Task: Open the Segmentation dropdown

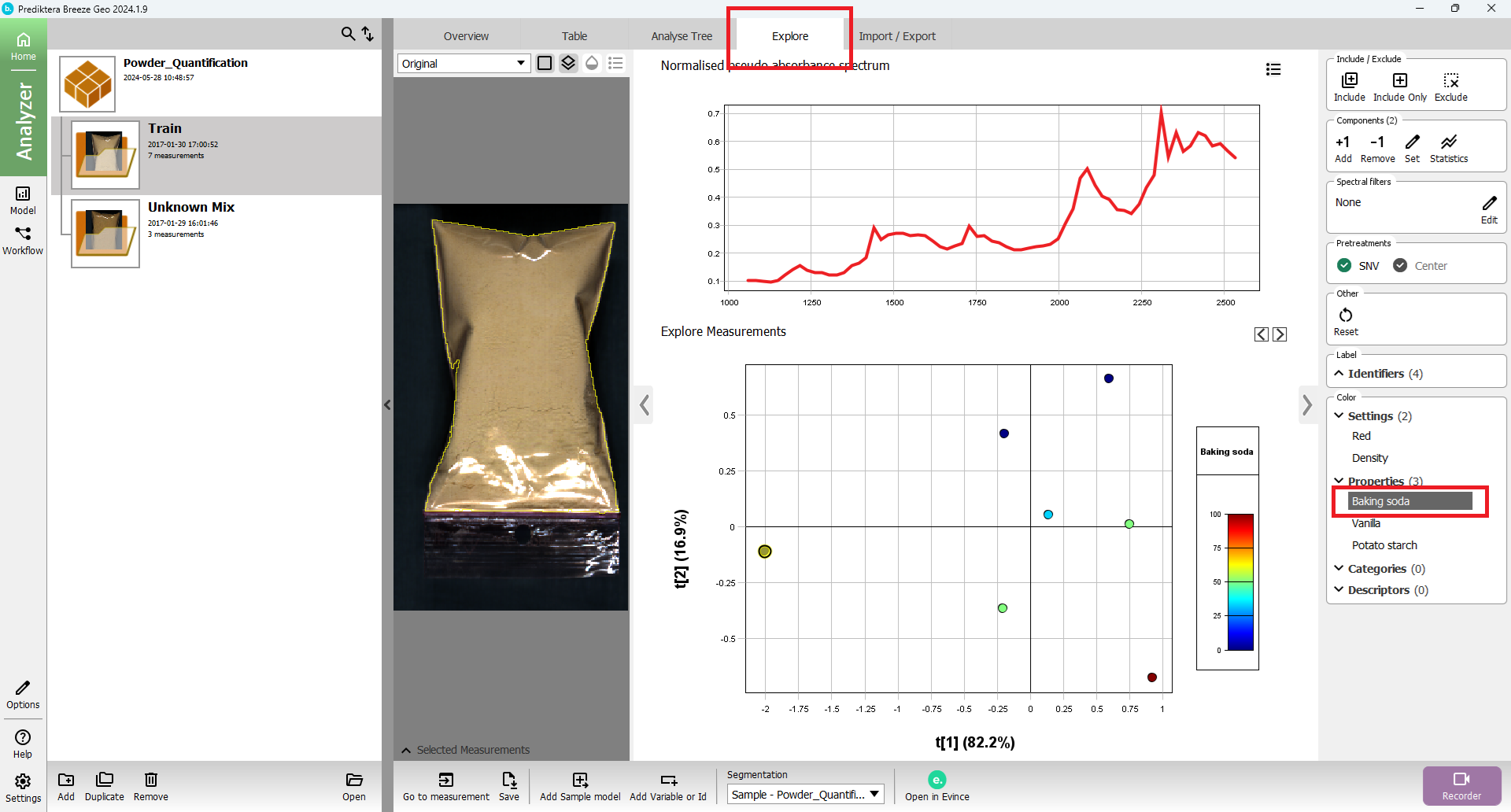Action: (805, 795)
